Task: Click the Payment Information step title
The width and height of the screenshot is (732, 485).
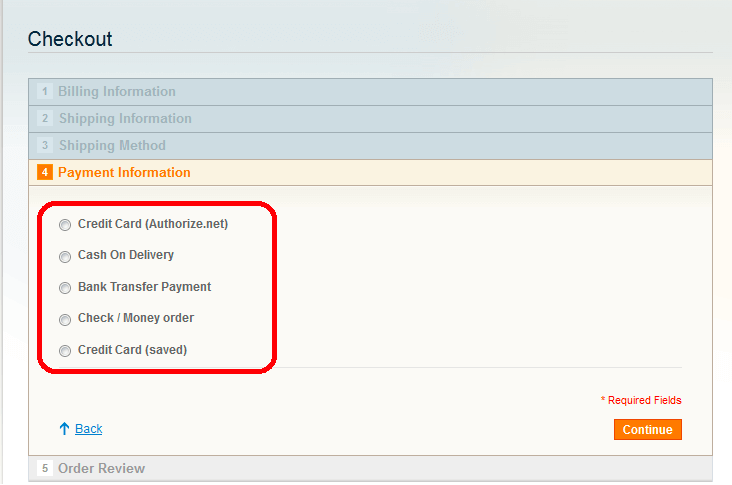Action: pyautogui.click(x=124, y=173)
